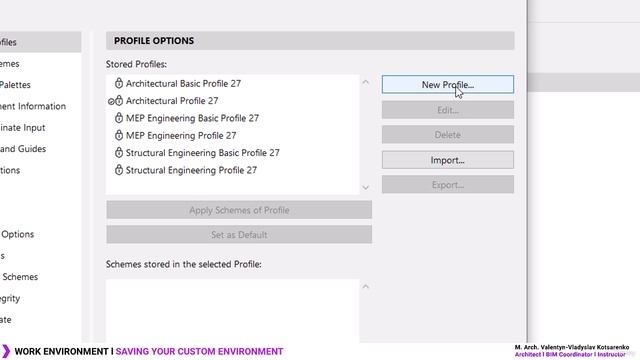Click the schemes list up arrow
This screenshot has width=640, height=360.
tap(365, 287)
